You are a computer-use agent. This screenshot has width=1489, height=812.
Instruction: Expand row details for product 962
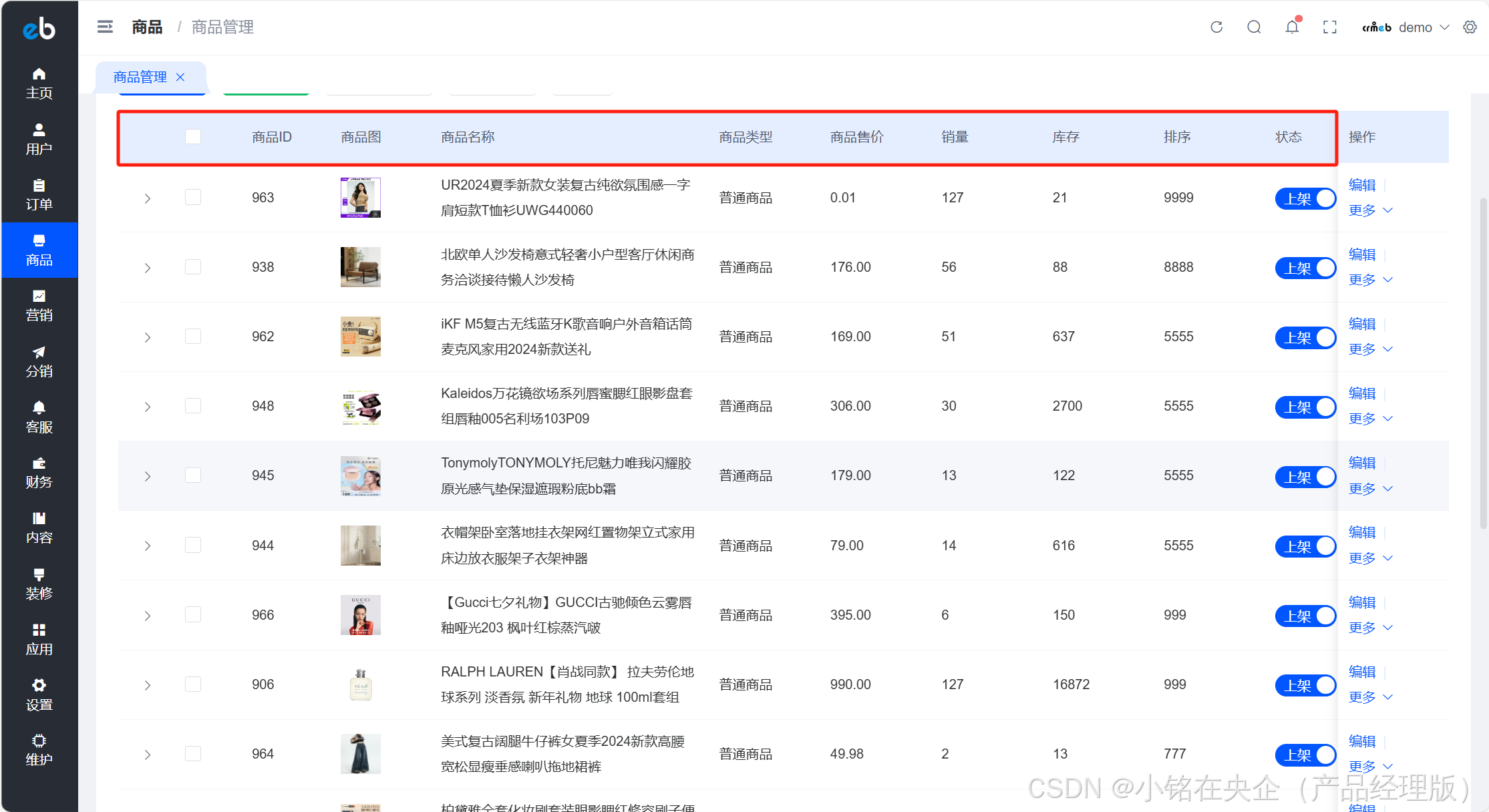[148, 337]
